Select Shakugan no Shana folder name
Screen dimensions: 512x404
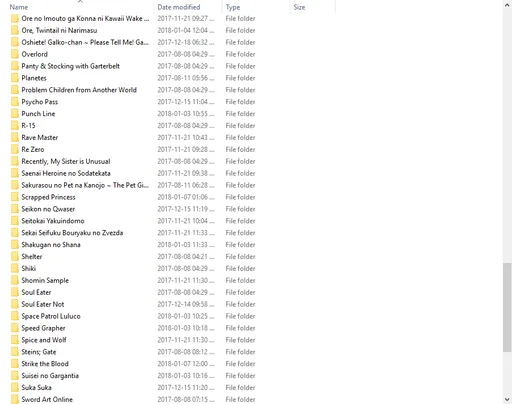pyautogui.click(x=51, y=245)
